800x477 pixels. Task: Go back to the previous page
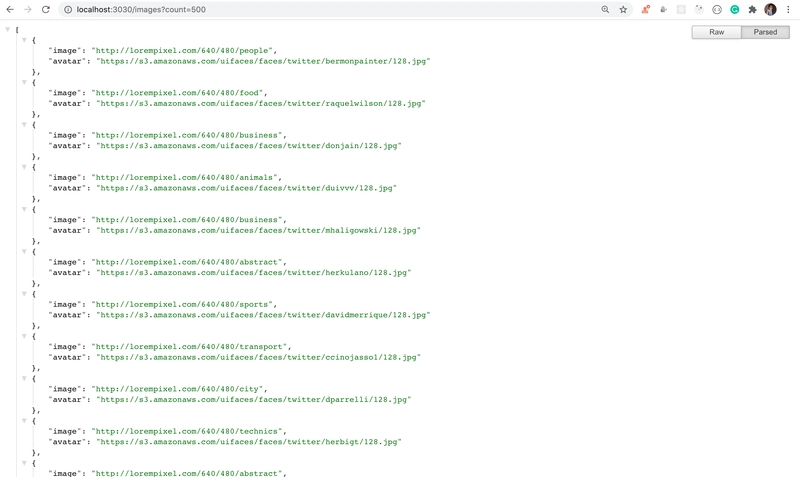10,9
